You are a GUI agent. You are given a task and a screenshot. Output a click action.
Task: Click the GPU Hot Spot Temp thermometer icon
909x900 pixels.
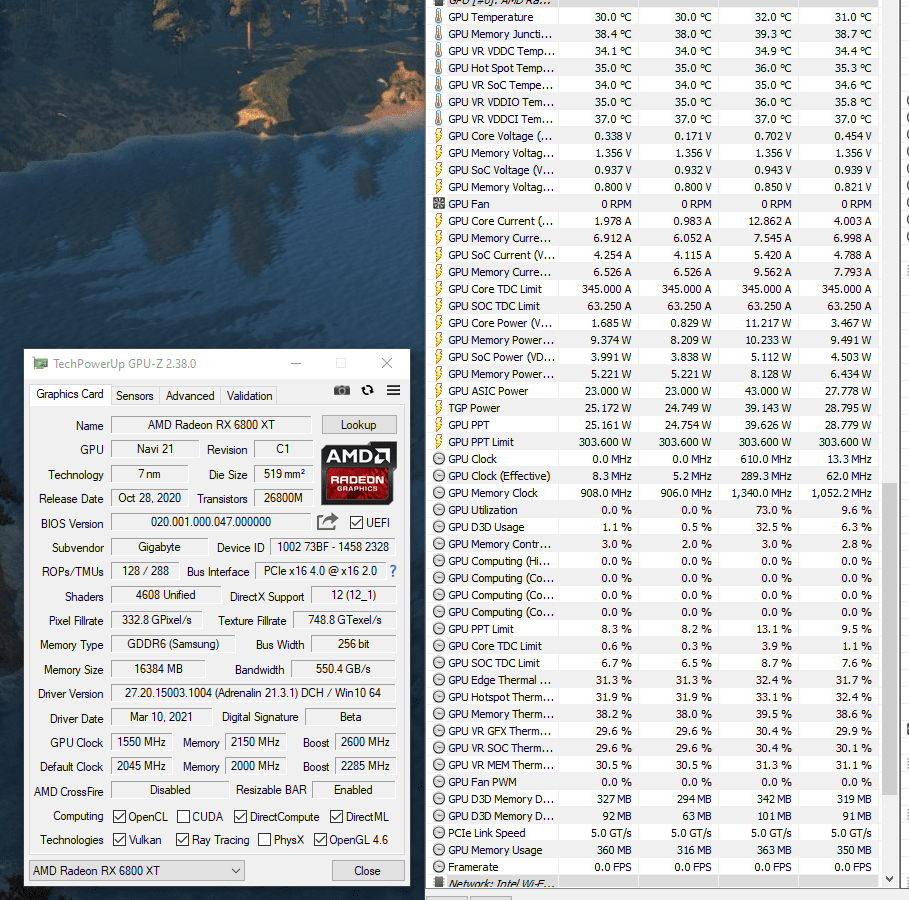coord(439,68)
